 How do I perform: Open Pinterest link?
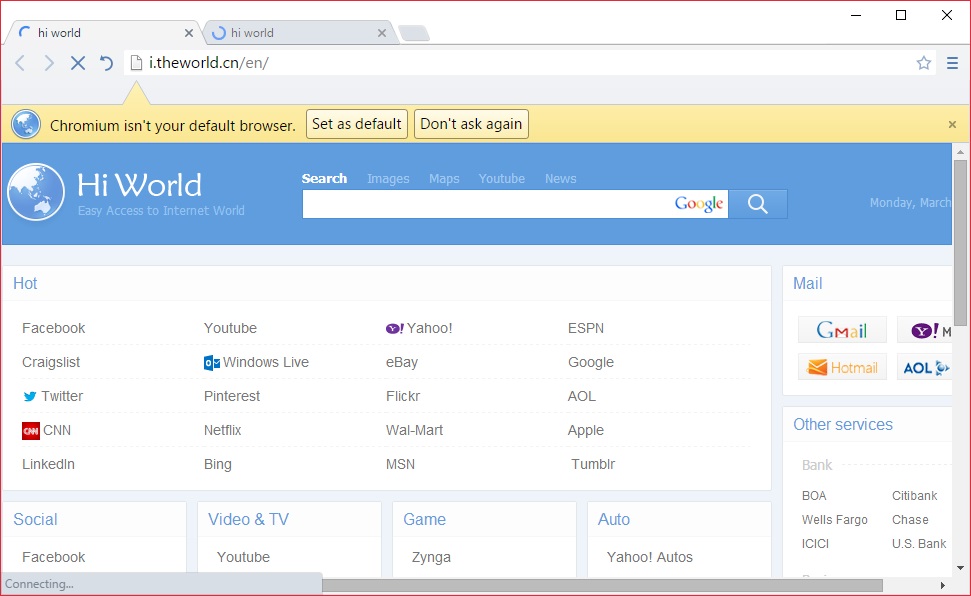tap(232, 397)
